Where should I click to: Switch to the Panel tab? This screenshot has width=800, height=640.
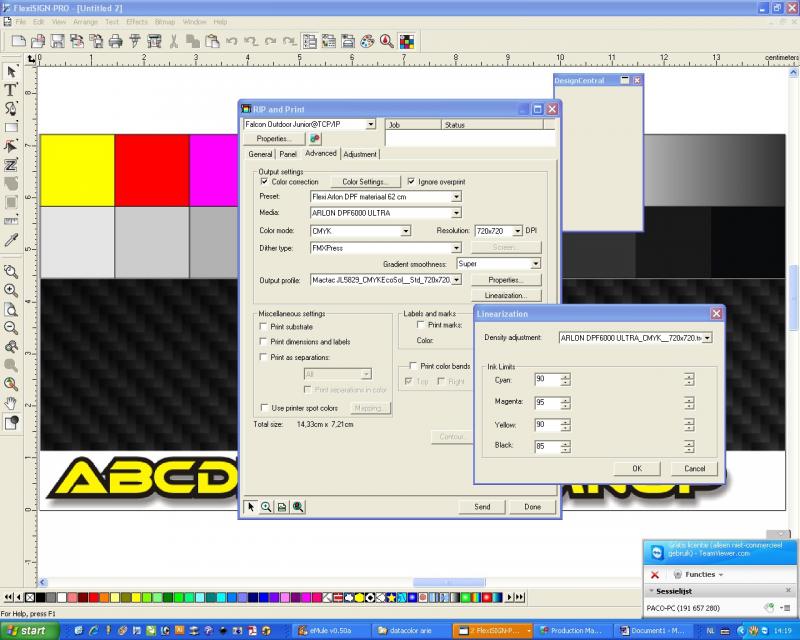[x=288, y=154]
